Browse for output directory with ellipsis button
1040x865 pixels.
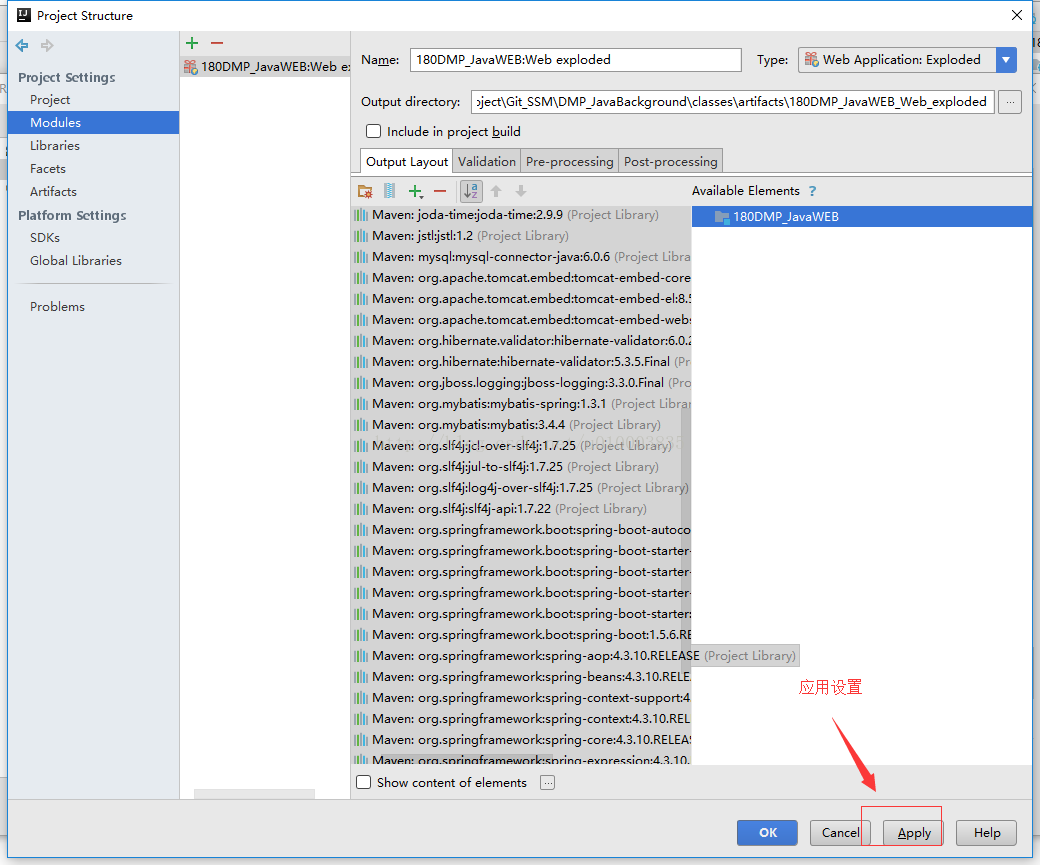click(1009, 102)
